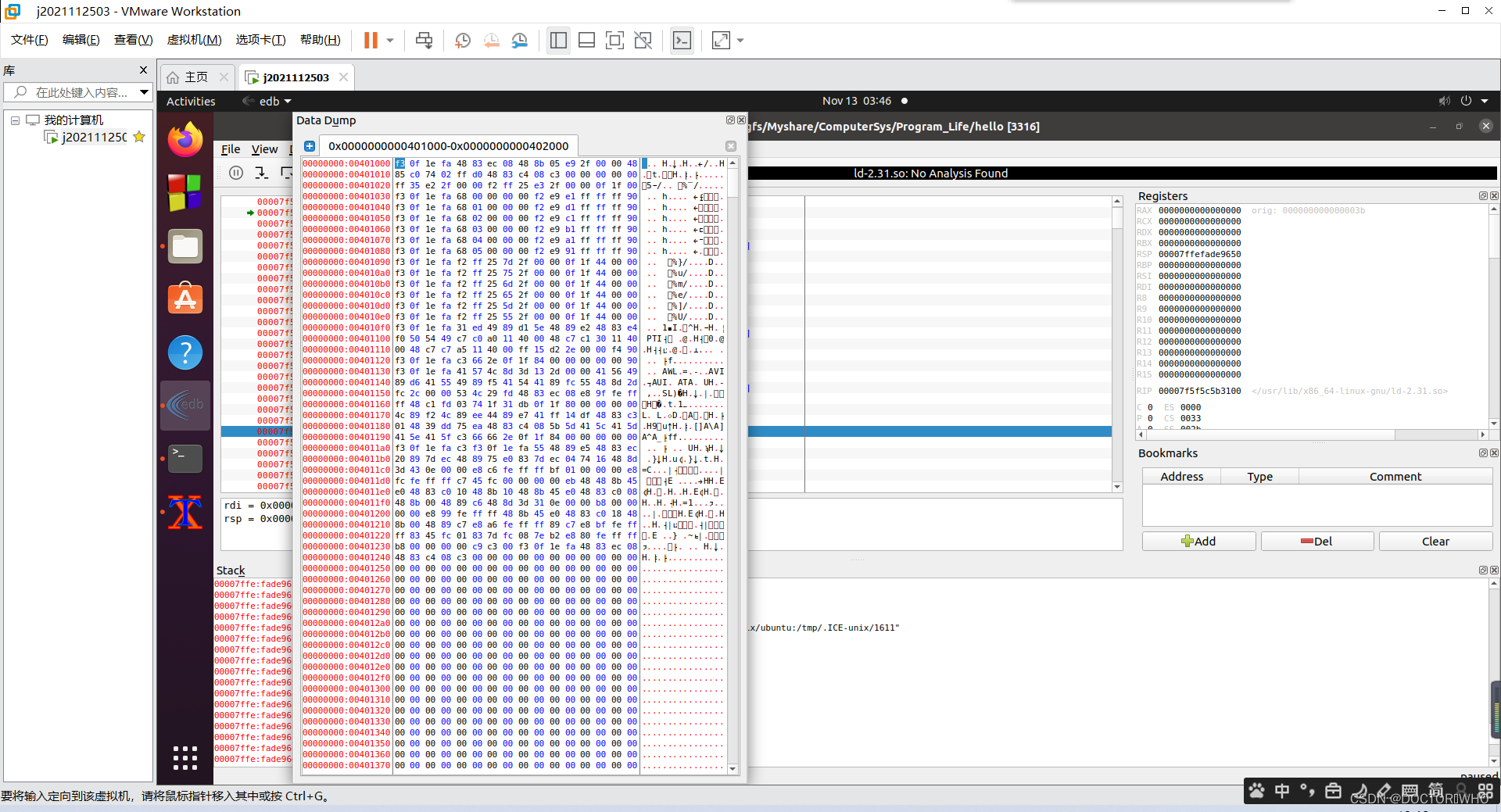Click the power icon in Ubuntu top bar
1501x812 pixels.
[1466, 101]
